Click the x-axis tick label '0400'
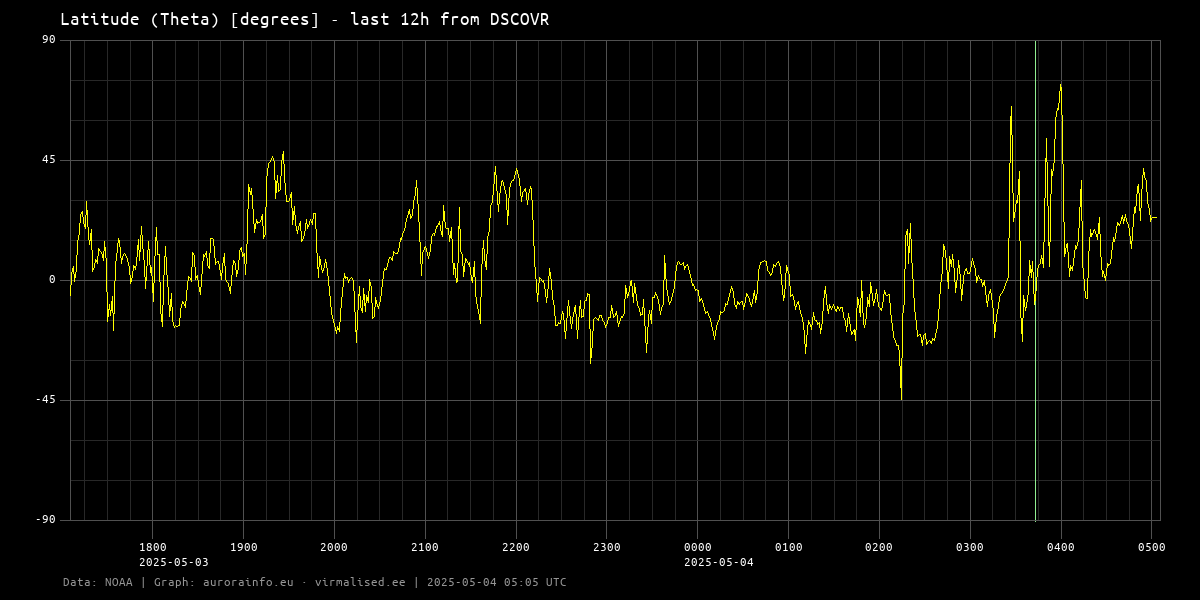Image resolution: width=1200 pixels, height=600 pixels. click(1061, 547)
